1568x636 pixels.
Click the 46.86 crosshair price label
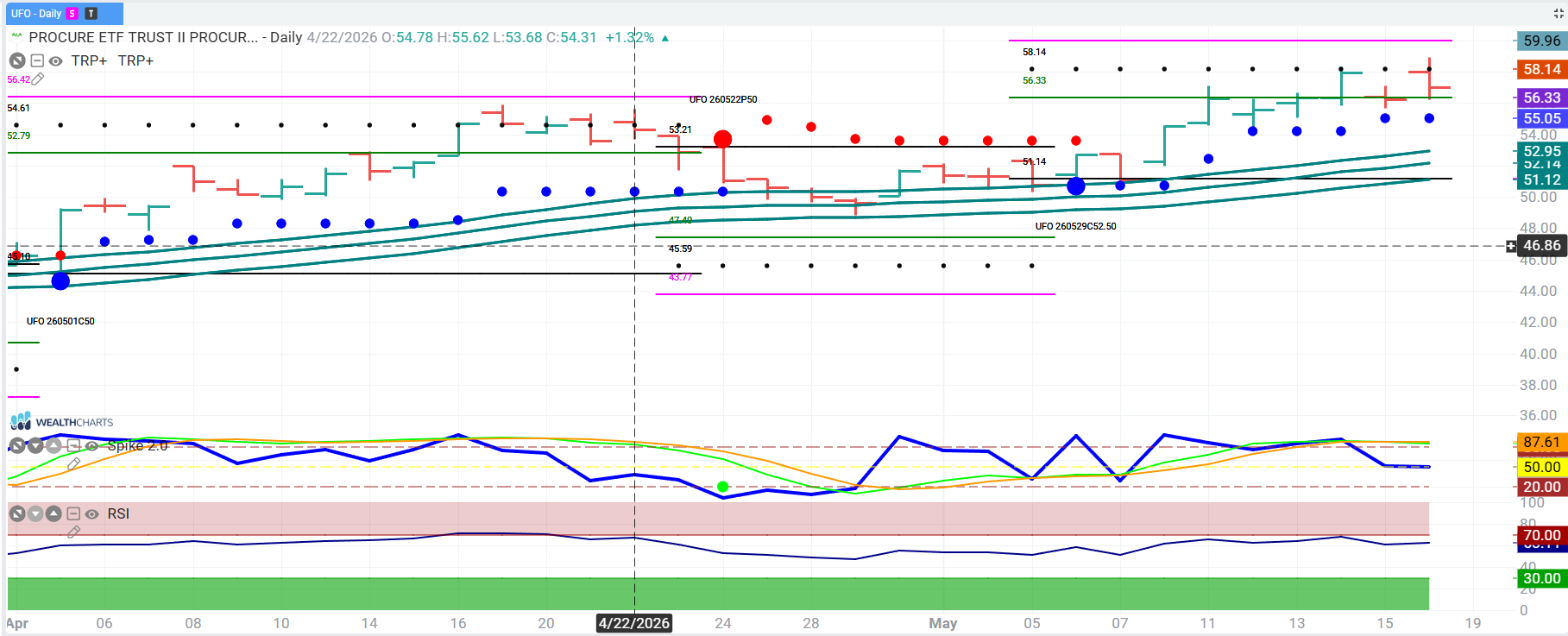tap(1541, 246)
